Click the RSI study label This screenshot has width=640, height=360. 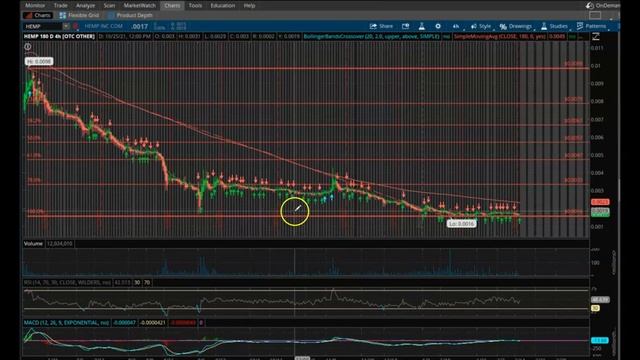[67, 282]
